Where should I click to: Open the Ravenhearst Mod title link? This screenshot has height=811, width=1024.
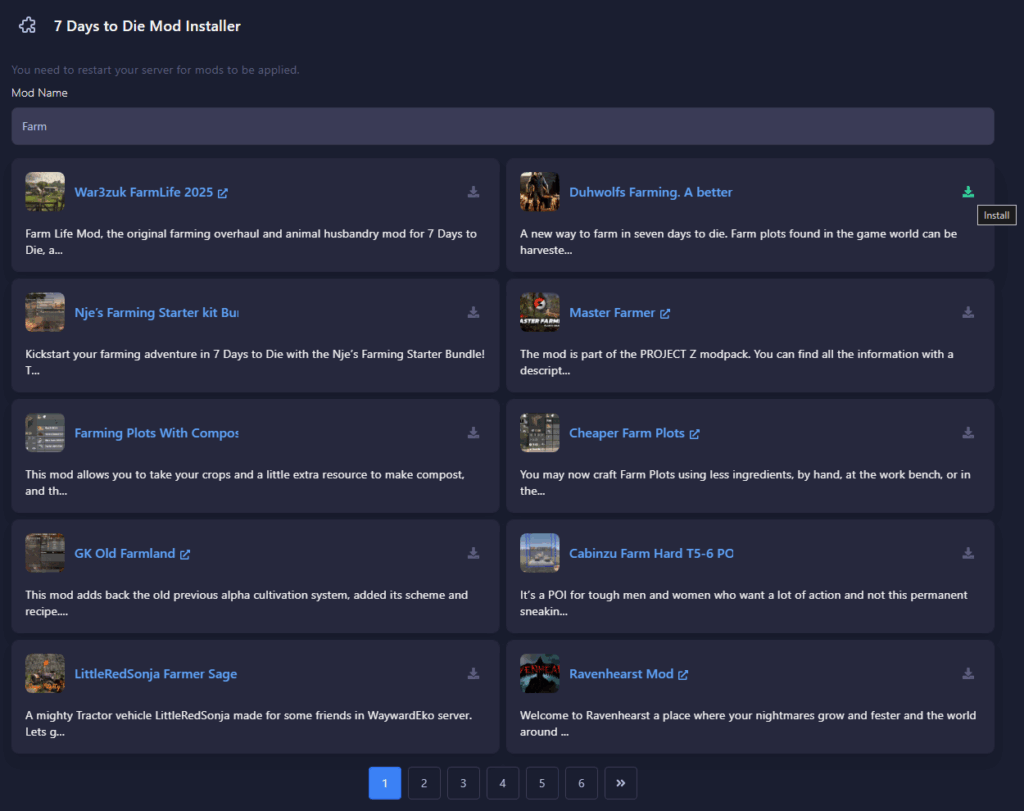click(620, 674)
